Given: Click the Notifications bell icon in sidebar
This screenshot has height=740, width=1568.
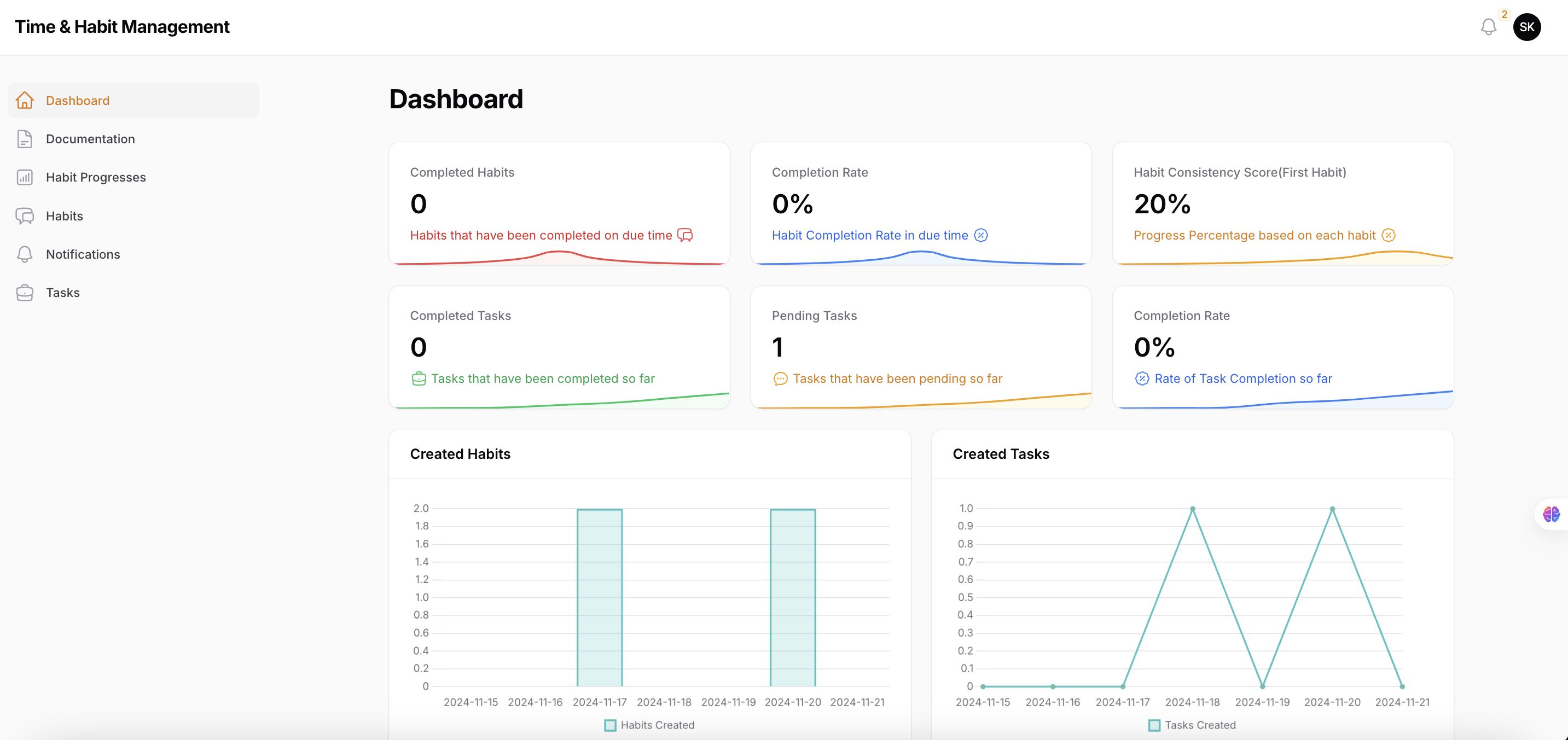Looking at the screenshot, I should pyautogui.click(x=25, y=254).
